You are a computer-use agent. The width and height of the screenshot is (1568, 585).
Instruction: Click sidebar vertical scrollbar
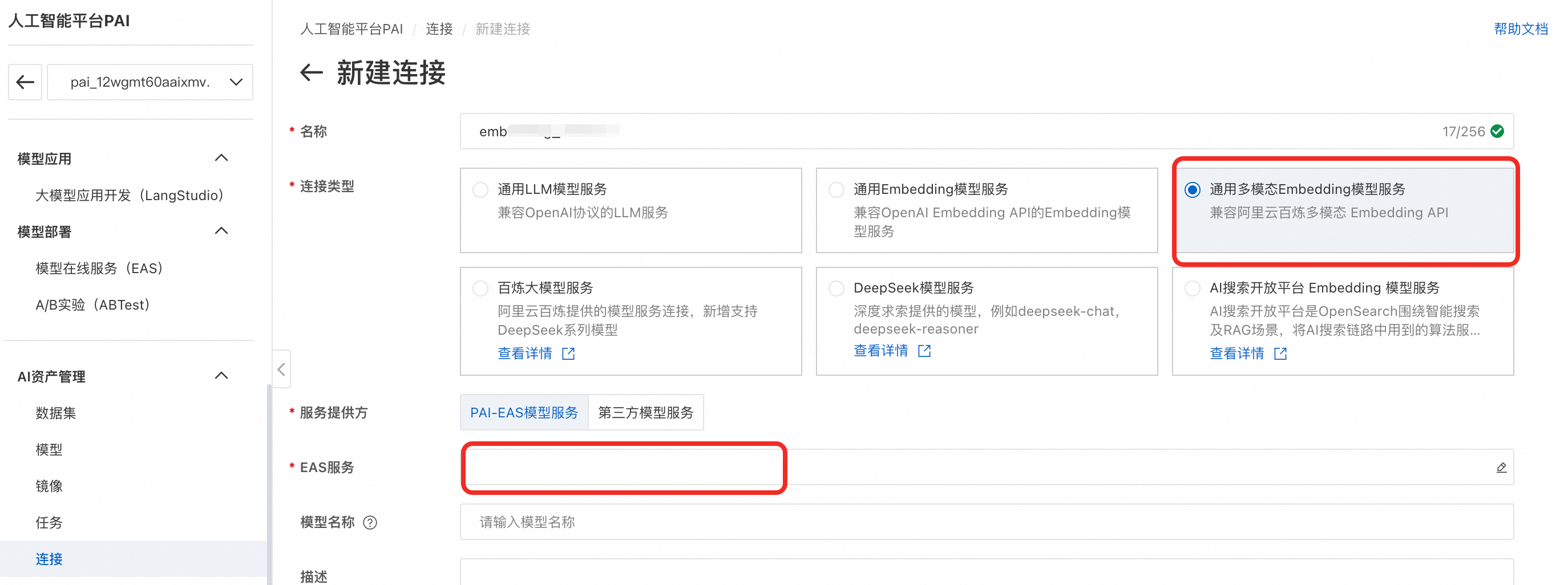269,484
